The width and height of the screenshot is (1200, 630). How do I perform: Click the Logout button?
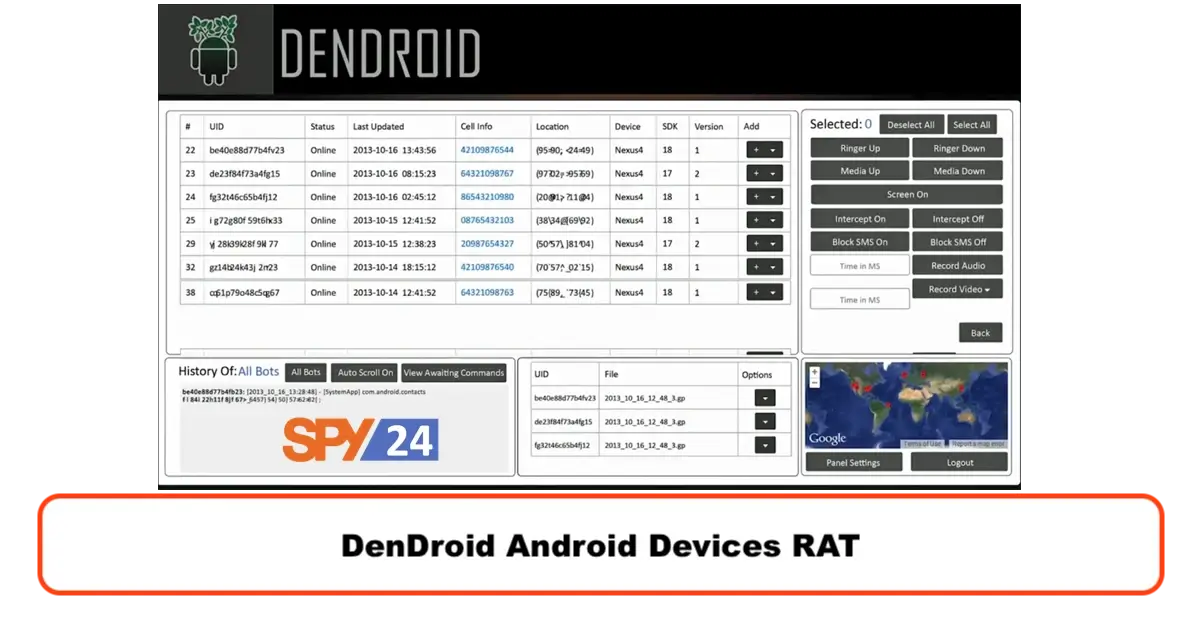click(x=960, y=462)
